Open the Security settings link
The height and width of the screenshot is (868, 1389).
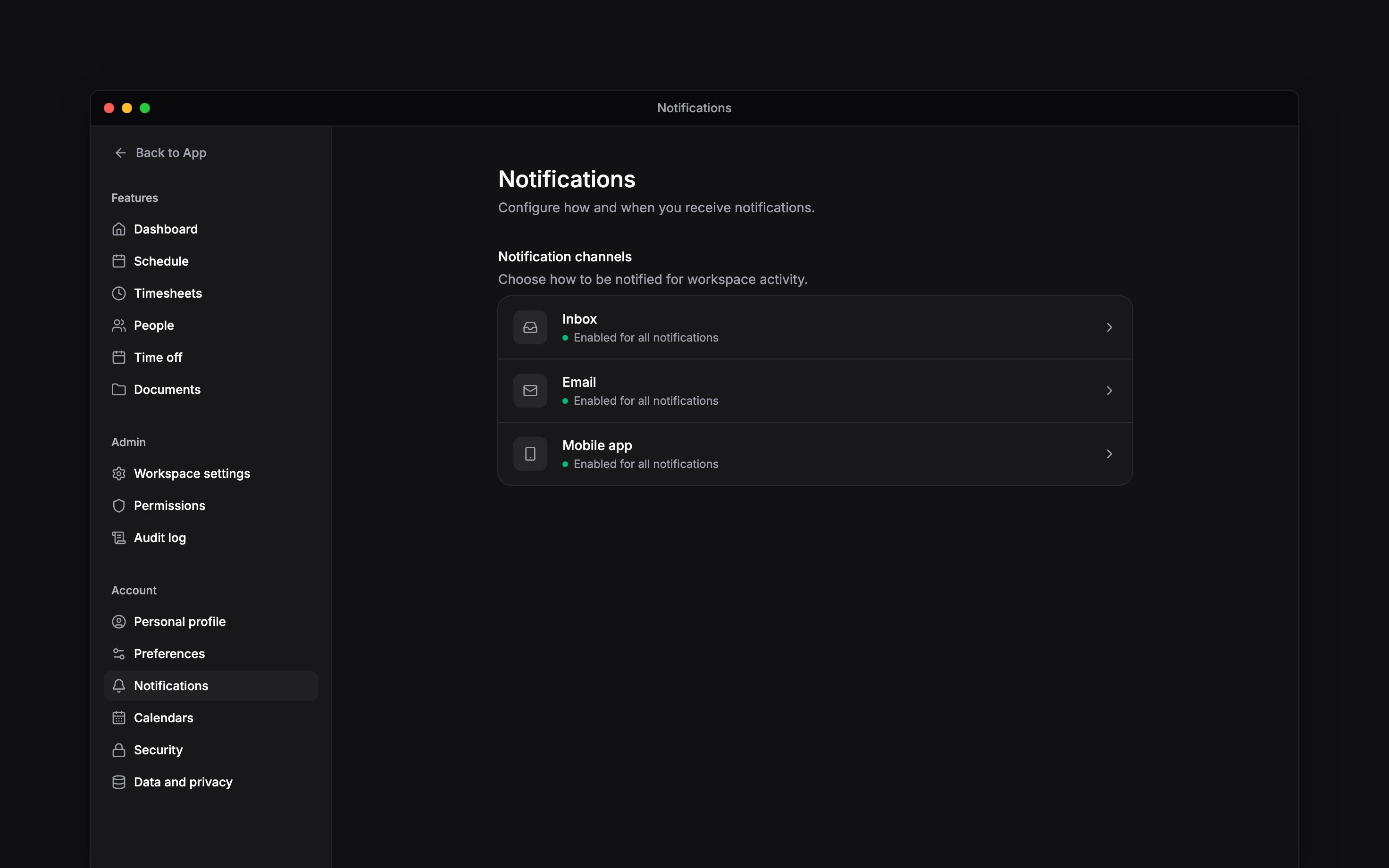(210, 751)
